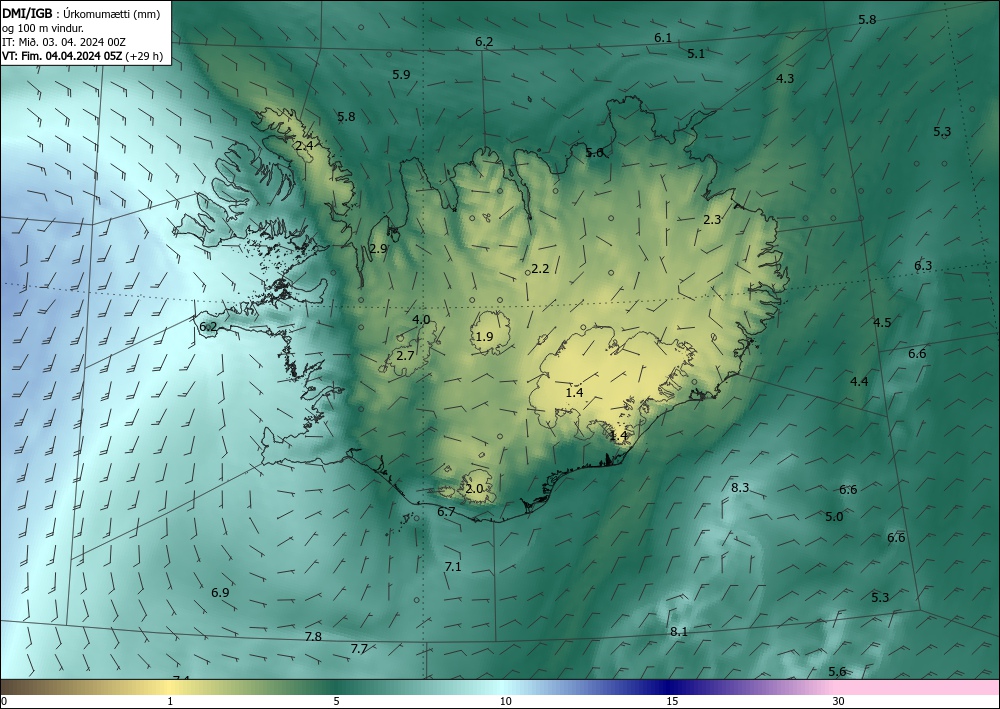The width and height of the screenshot is (1000, 709).
Task: Click the 8.3 value label
Action: [x=740, y=488]
